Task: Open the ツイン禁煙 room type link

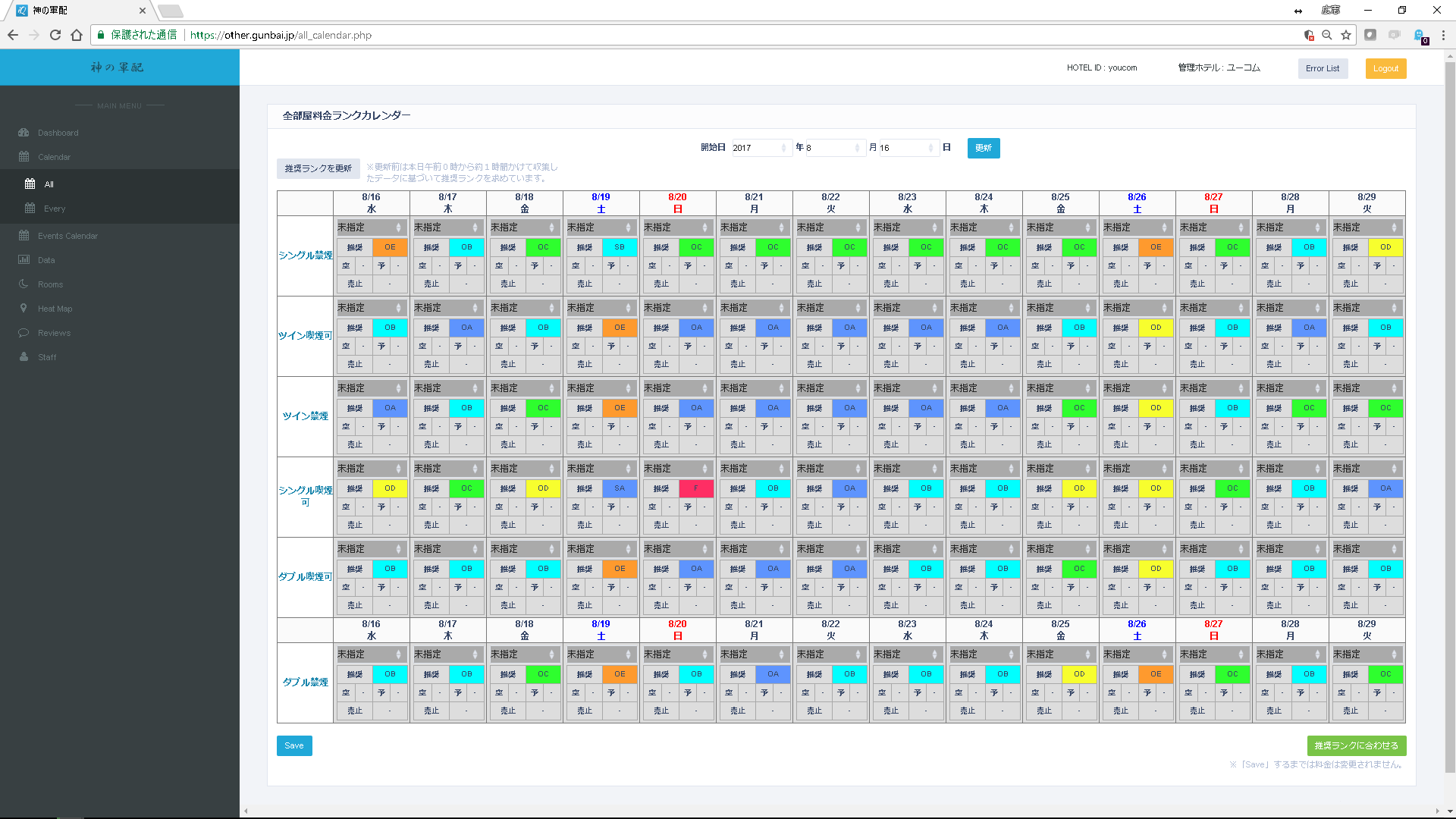Action: (306, 416)
